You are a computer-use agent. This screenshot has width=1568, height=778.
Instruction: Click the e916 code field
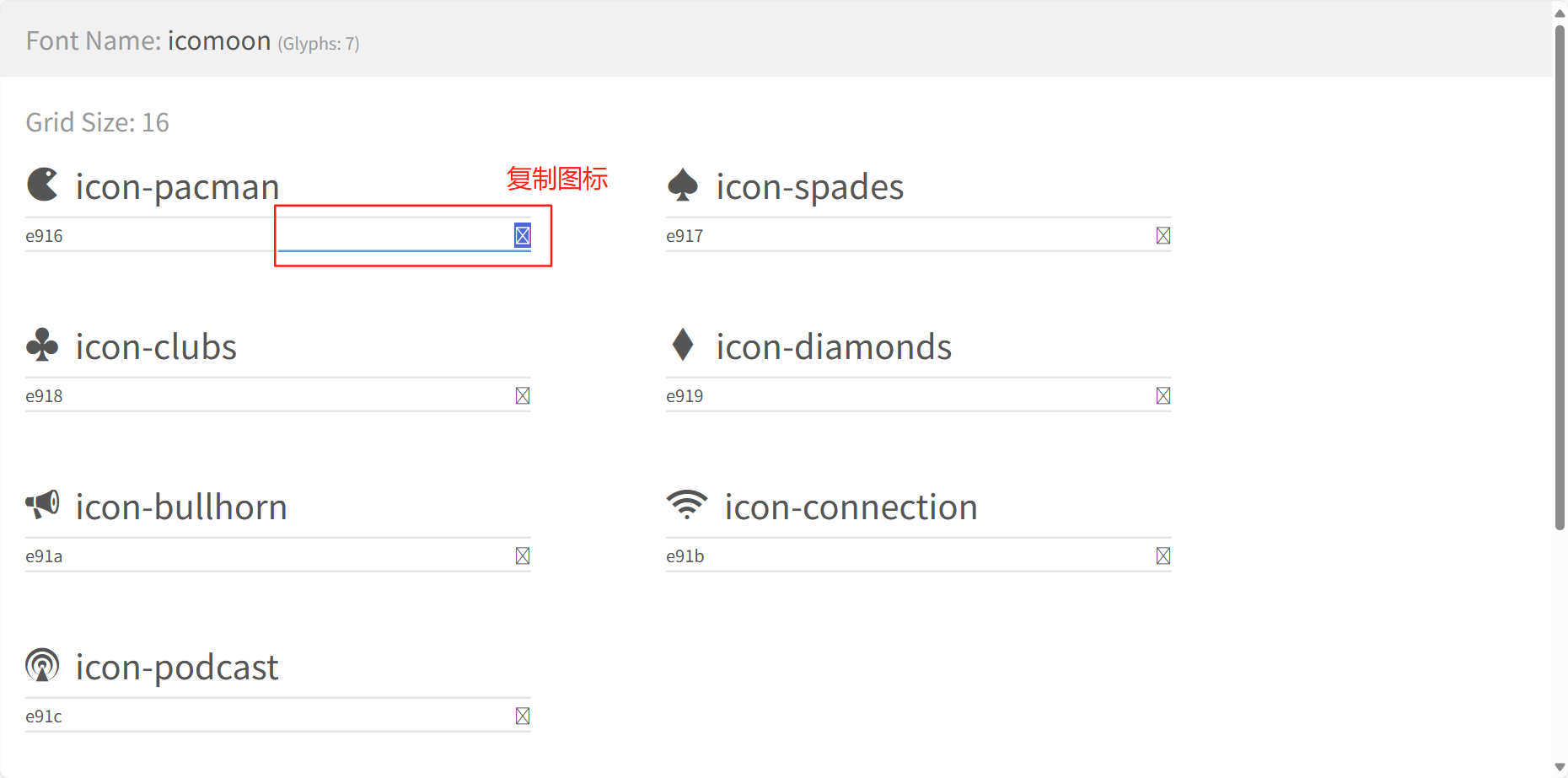point(143,236)
